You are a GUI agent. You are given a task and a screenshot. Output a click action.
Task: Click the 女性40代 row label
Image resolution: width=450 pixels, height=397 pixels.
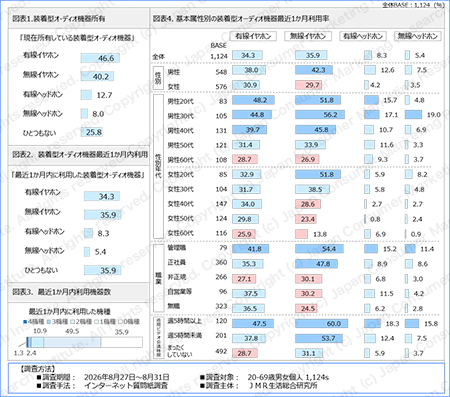pos(180,204)
